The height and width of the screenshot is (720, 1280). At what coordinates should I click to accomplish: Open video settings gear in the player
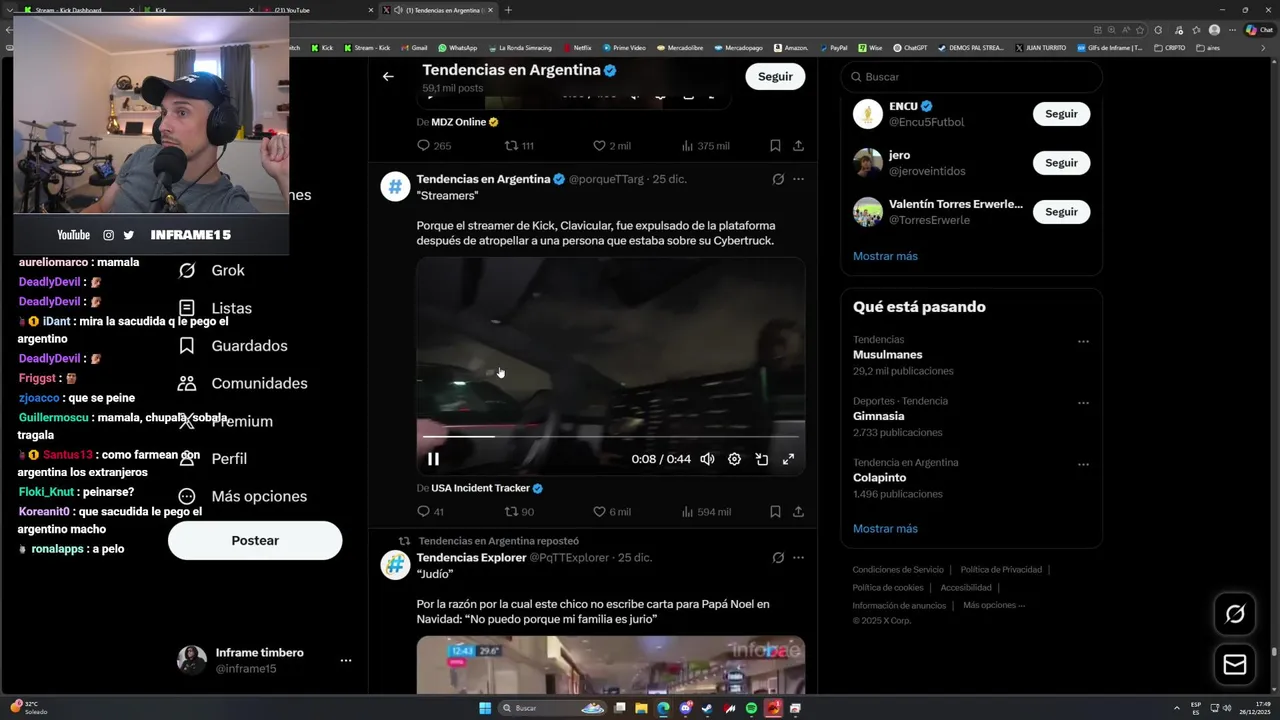pyautogui.click(x=734, y=459)
